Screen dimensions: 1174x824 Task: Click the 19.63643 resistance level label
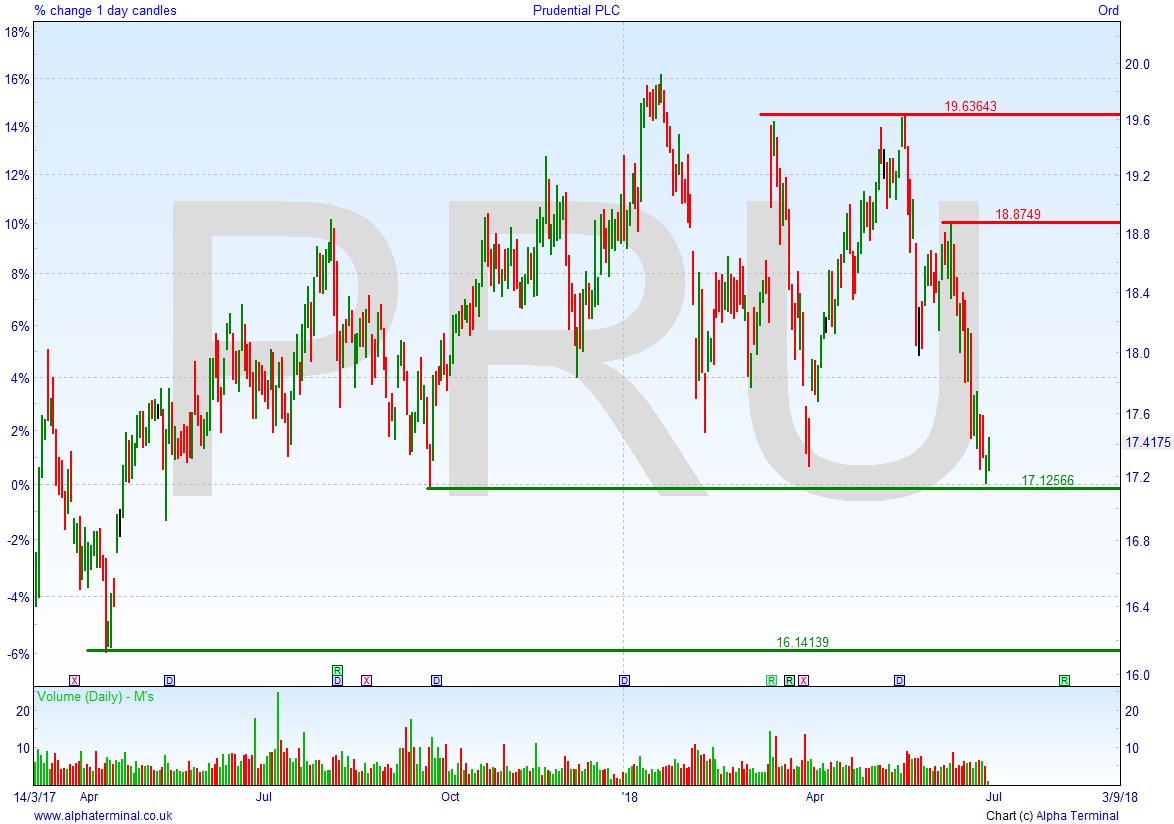click(970, 106)
